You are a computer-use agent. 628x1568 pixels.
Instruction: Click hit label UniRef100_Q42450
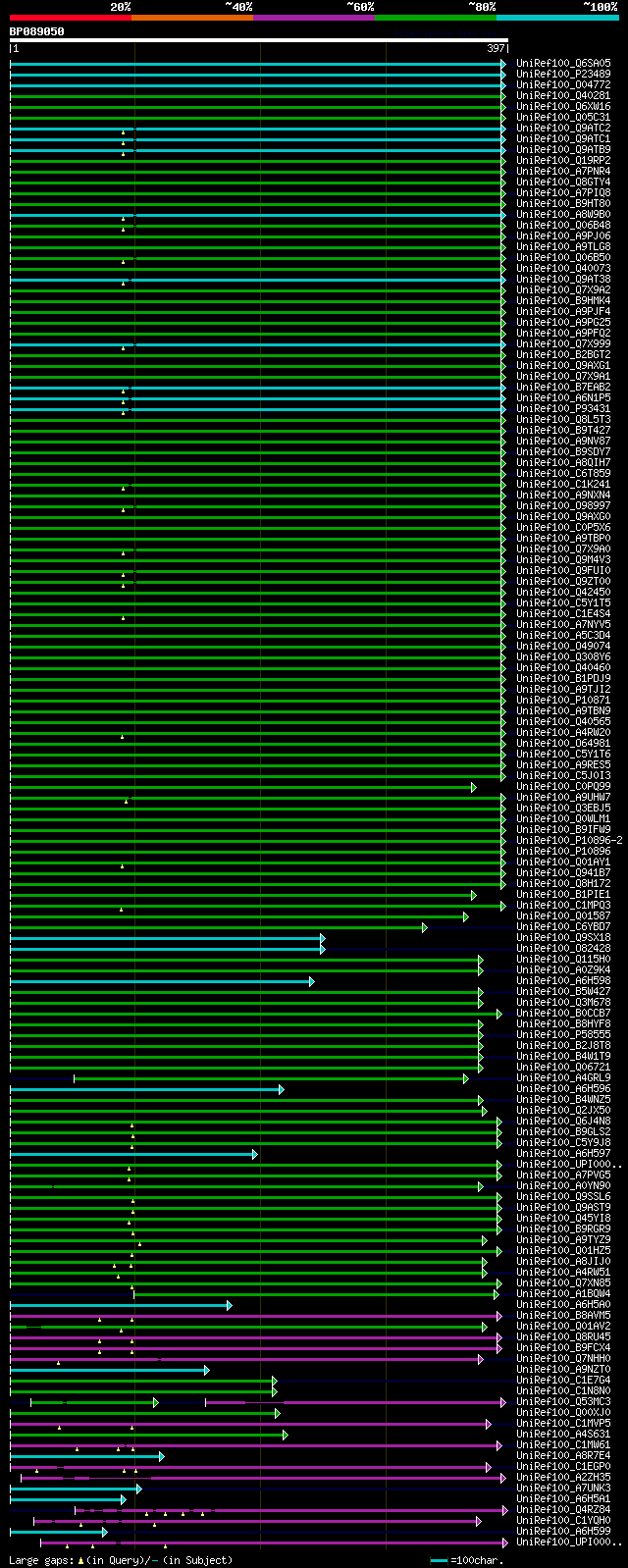[563, 592]
